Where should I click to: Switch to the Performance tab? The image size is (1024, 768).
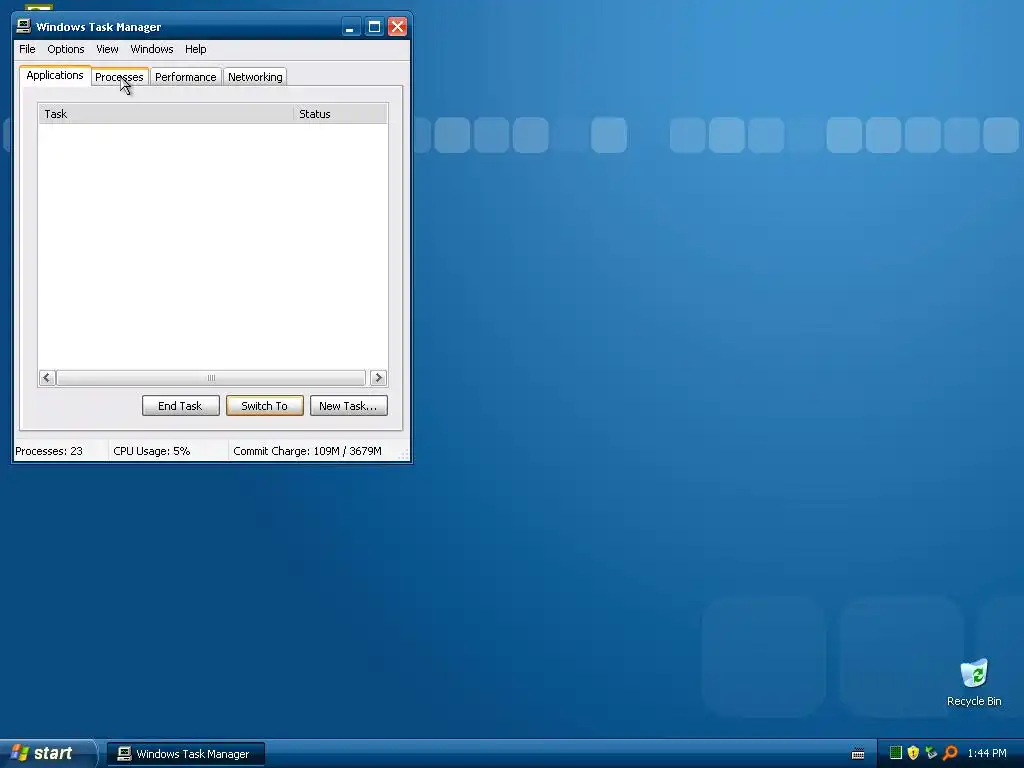185,77
